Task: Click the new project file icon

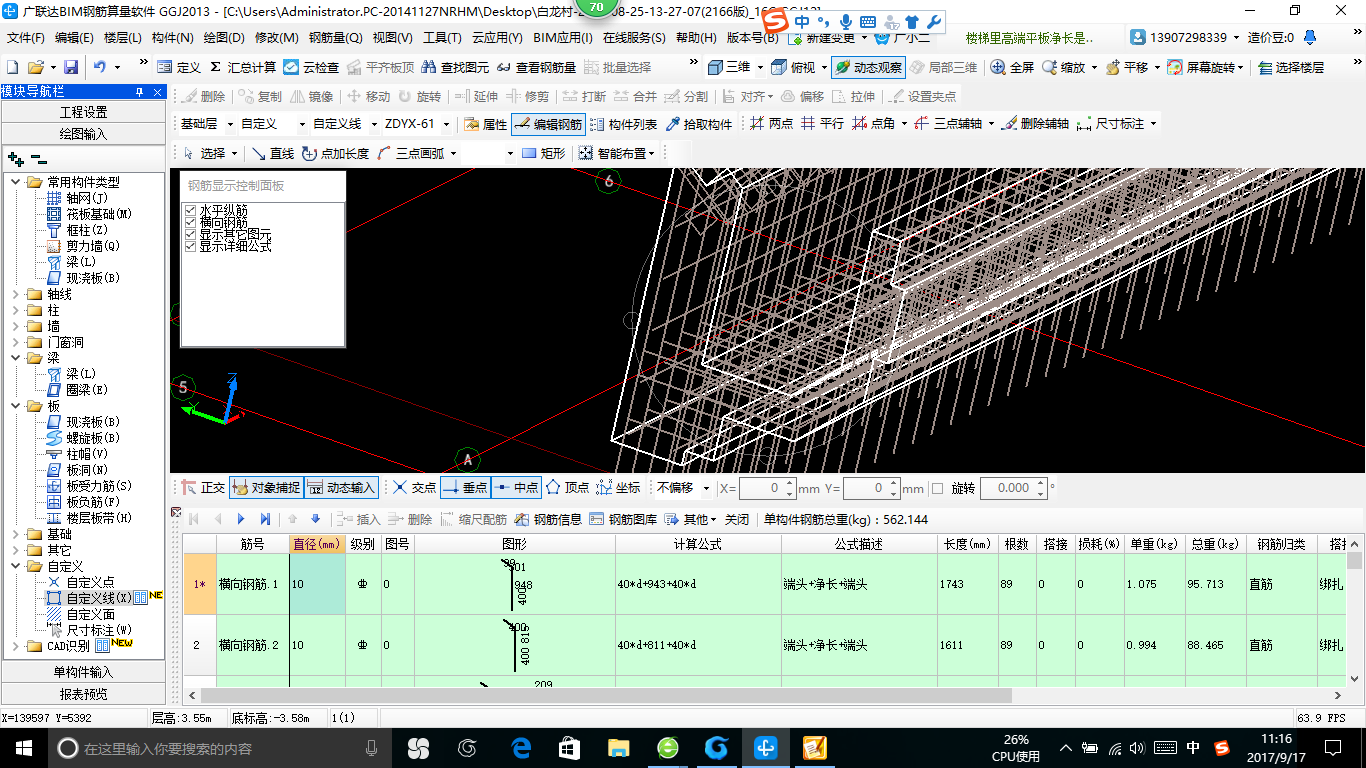Action: (x=12, y=67)
